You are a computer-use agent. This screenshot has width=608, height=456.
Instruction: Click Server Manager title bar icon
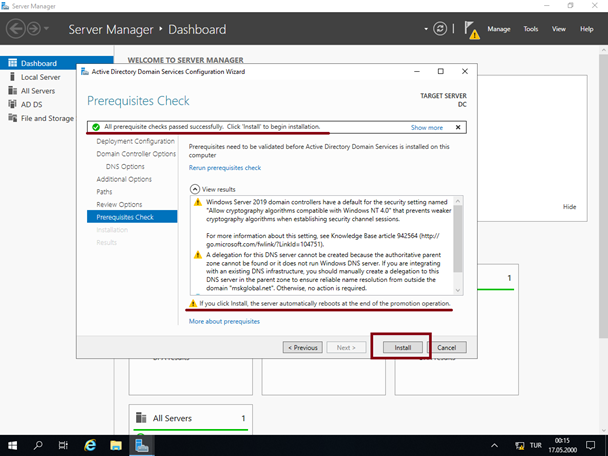[x=5, y=5]
